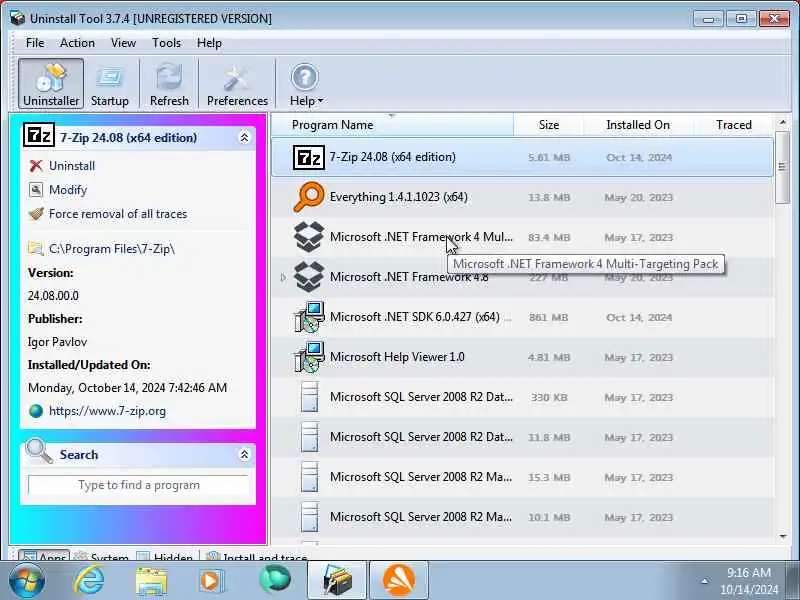
Task: Sort by the Program Name column header
Action: pos(392,125)
